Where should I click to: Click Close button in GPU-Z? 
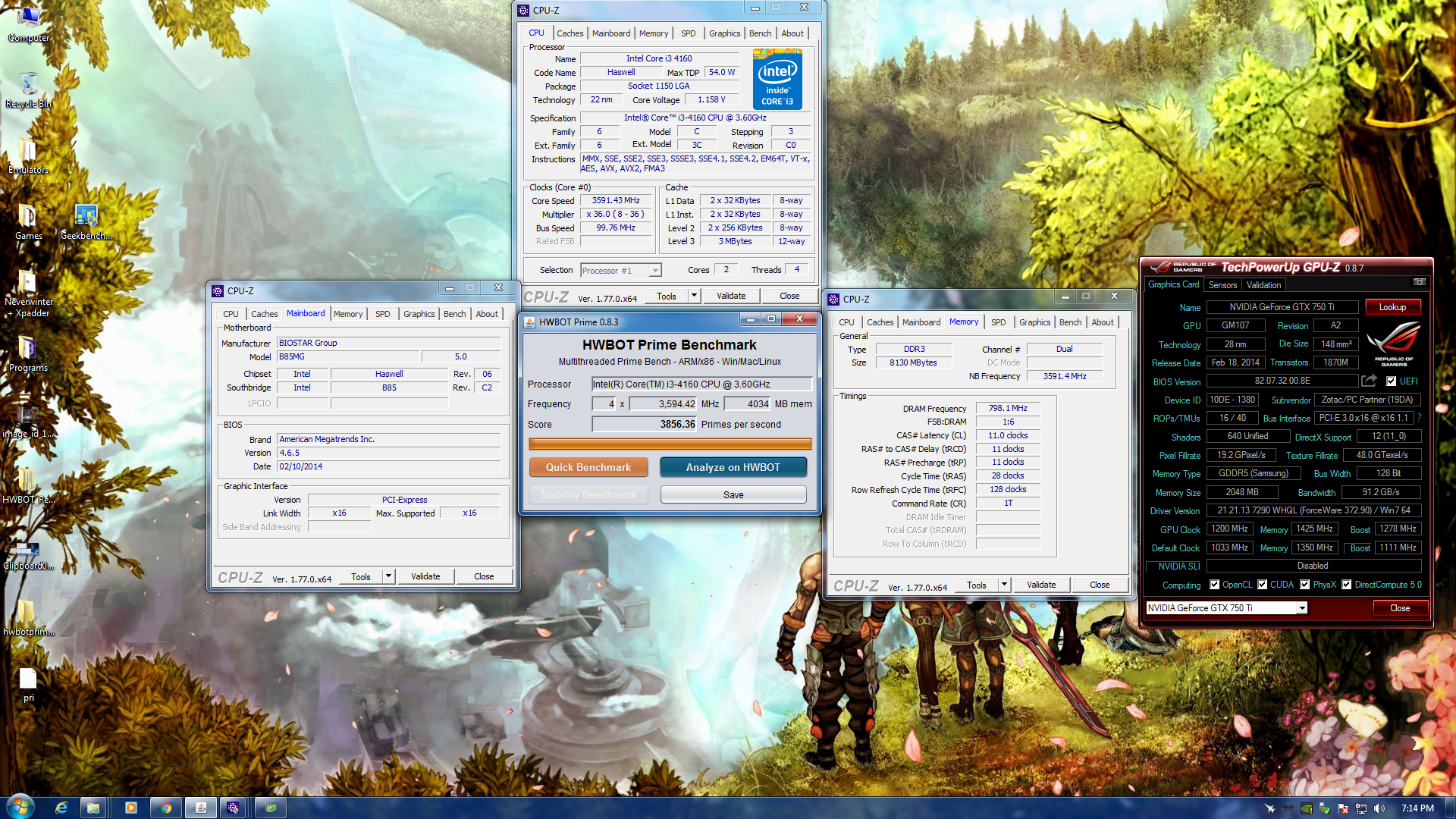tap(1400, 608)
